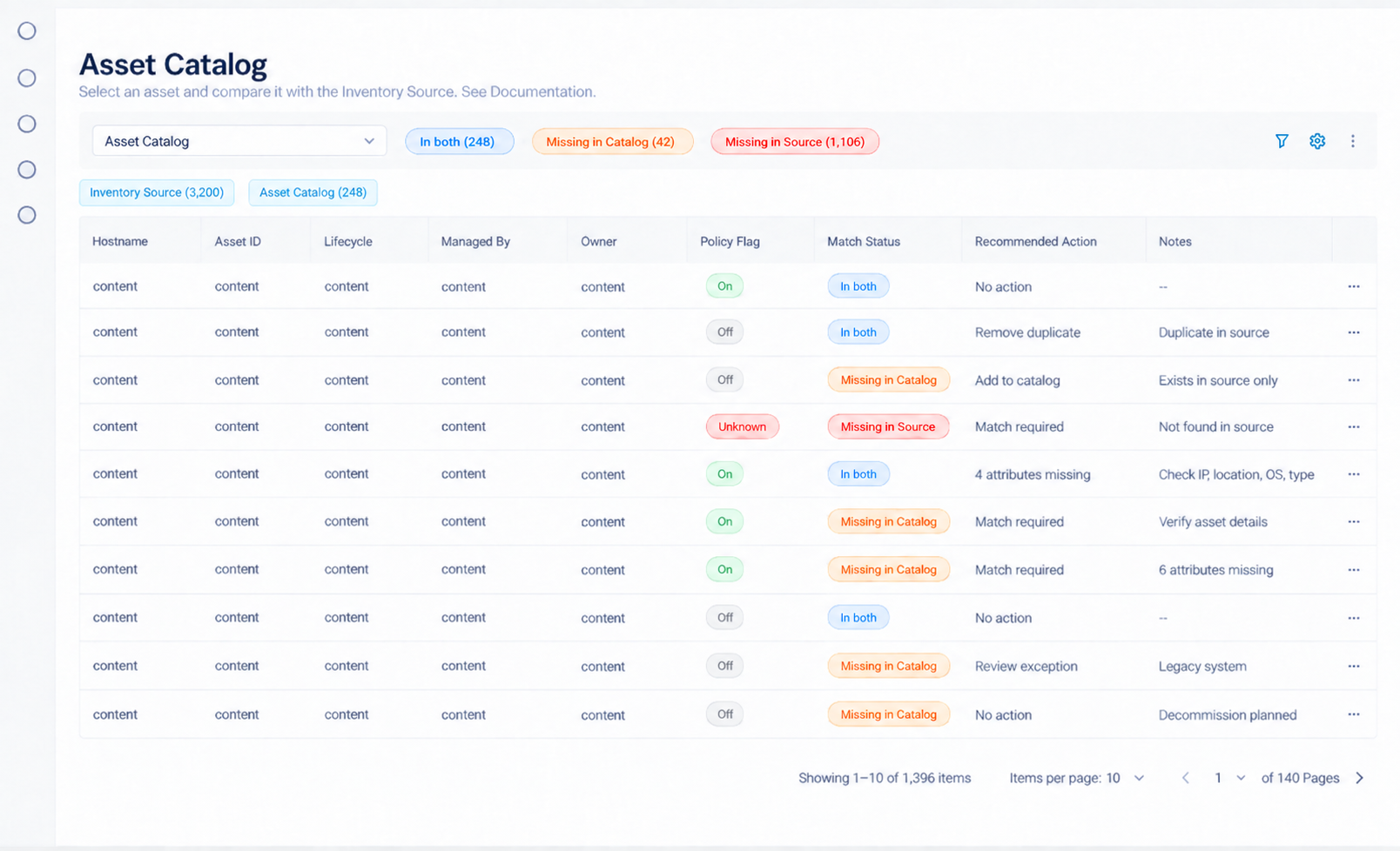Click Asset ID column header
The image size is (1400, 851).
pos(238,242)
